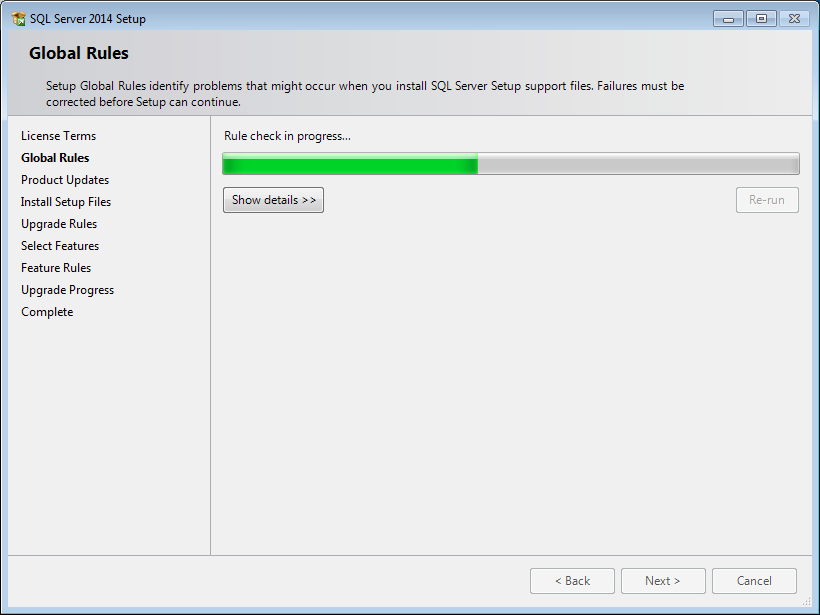Close the SQL Server 2014 Setup window
This screenshot has height=615, width=820.
click(x=794, y=19)
